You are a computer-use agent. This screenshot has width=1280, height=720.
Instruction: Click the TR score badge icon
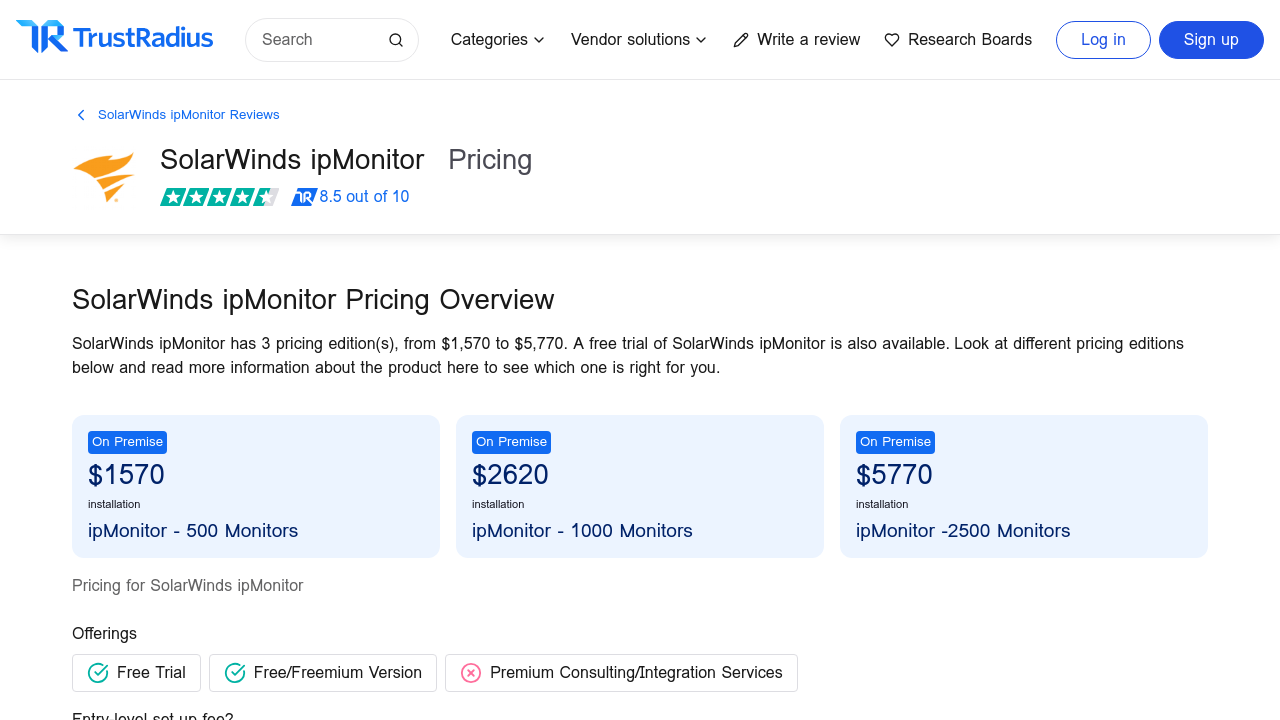point(304,197)
